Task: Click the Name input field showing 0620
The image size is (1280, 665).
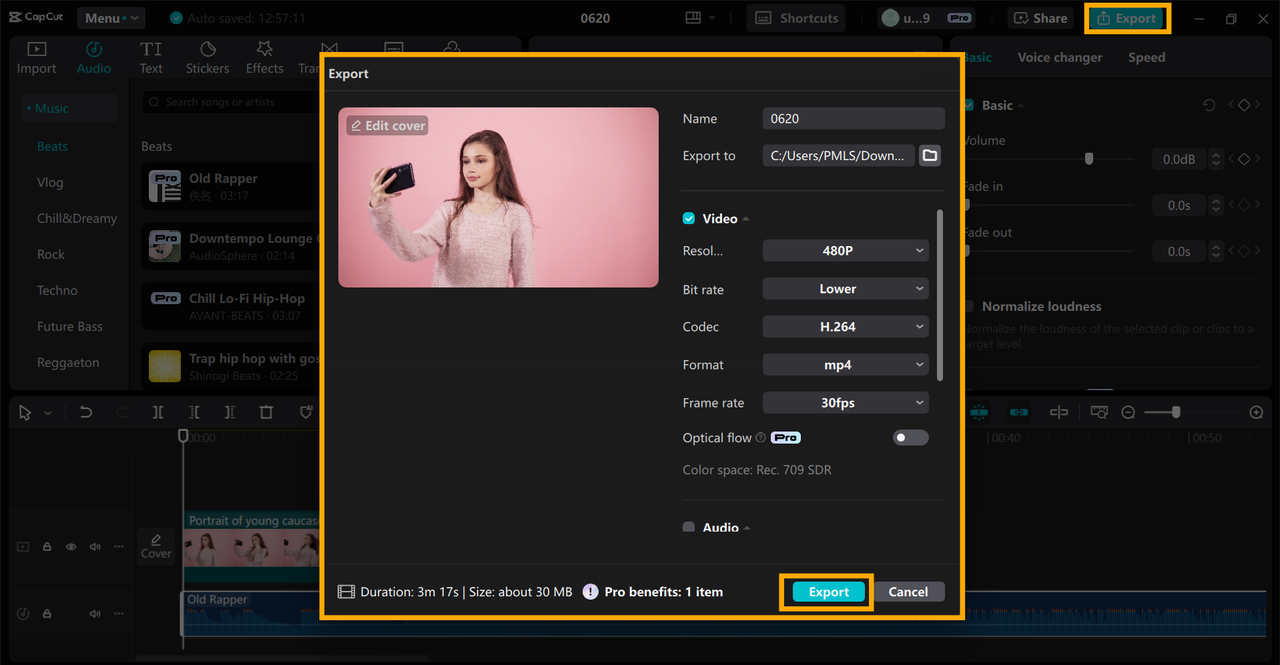Action: click(853, 118)
